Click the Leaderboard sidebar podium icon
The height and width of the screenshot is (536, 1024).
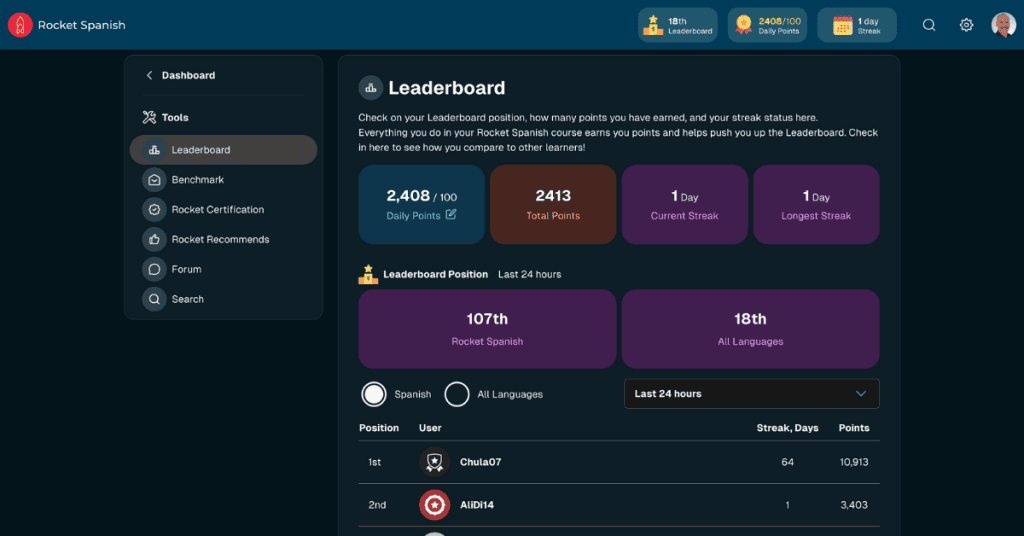(x=154, y=150)
